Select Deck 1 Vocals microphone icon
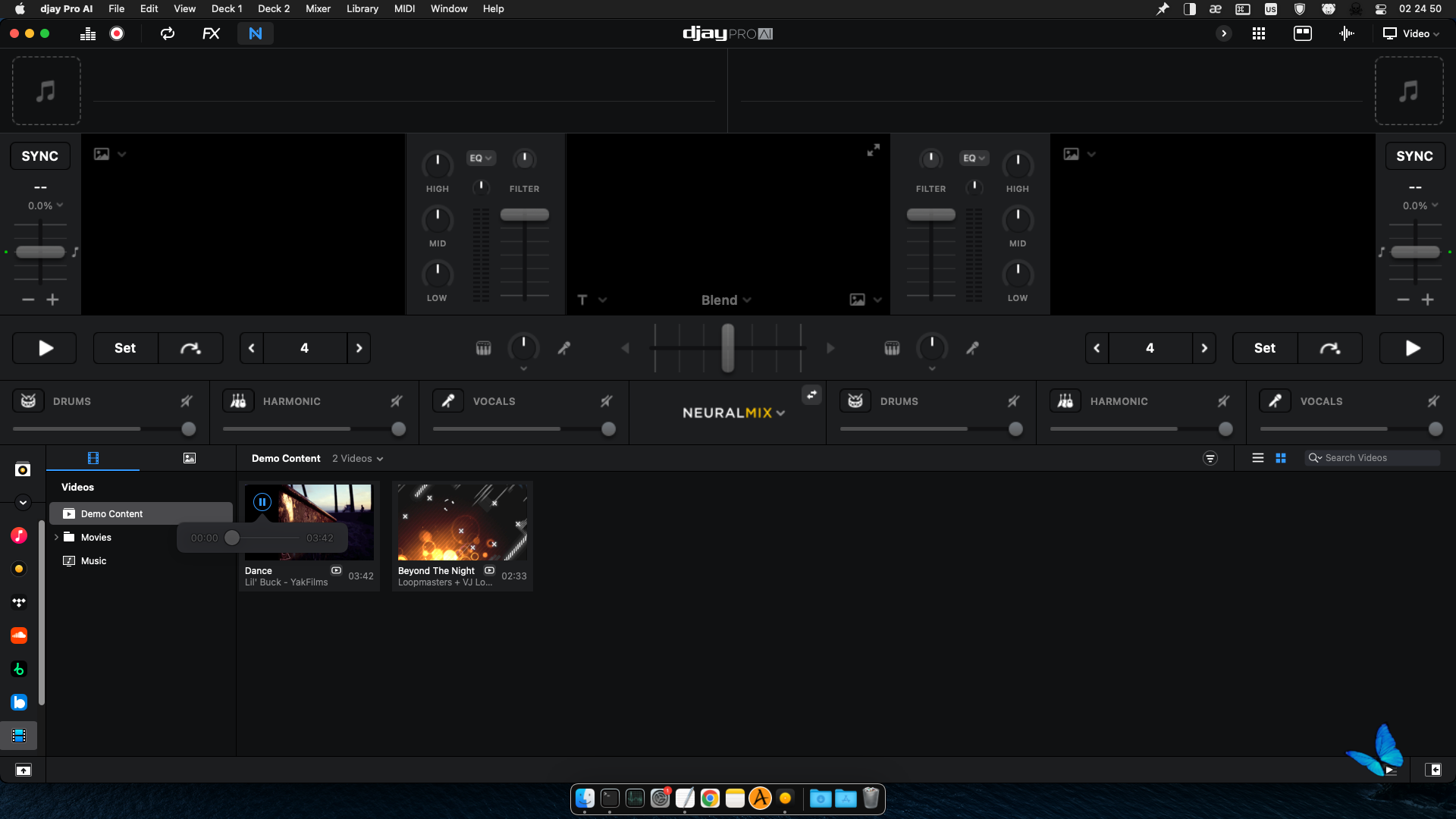This screenshot has width=1456, height=819. point(448,401)
